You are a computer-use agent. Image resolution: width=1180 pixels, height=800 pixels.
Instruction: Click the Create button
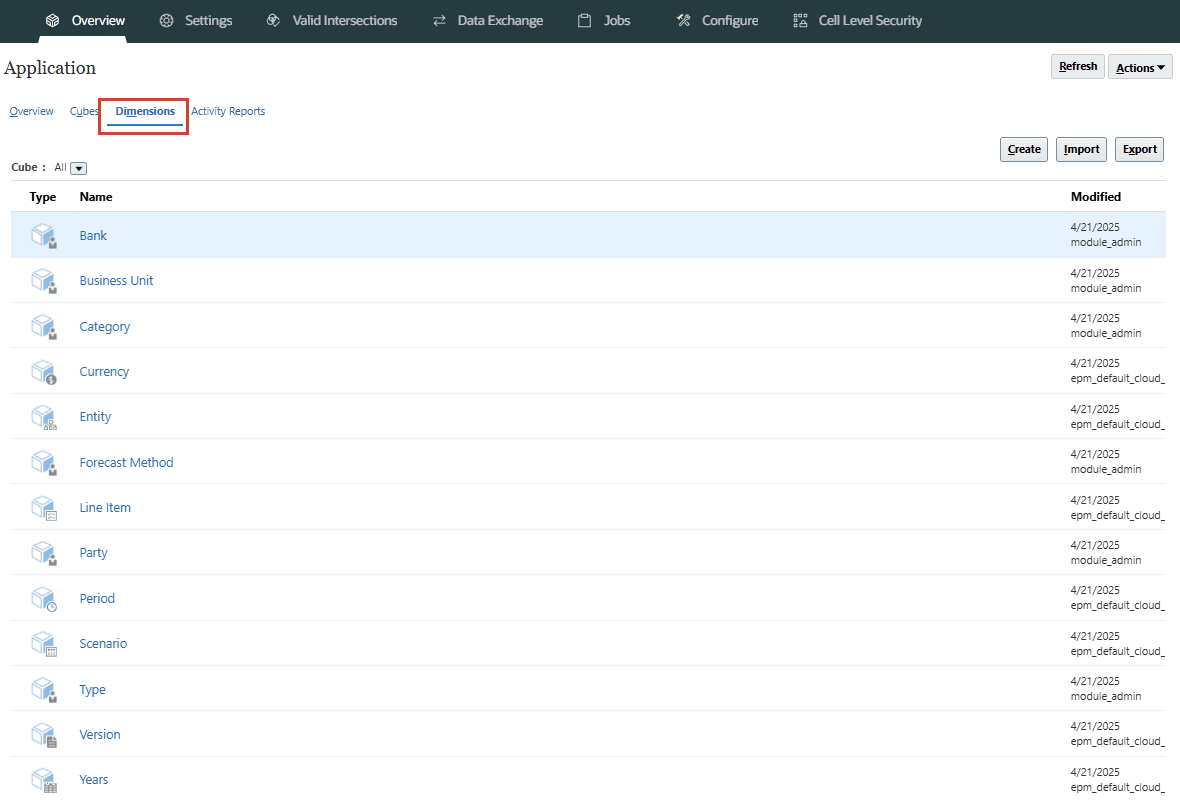(x=1023, y=149)
